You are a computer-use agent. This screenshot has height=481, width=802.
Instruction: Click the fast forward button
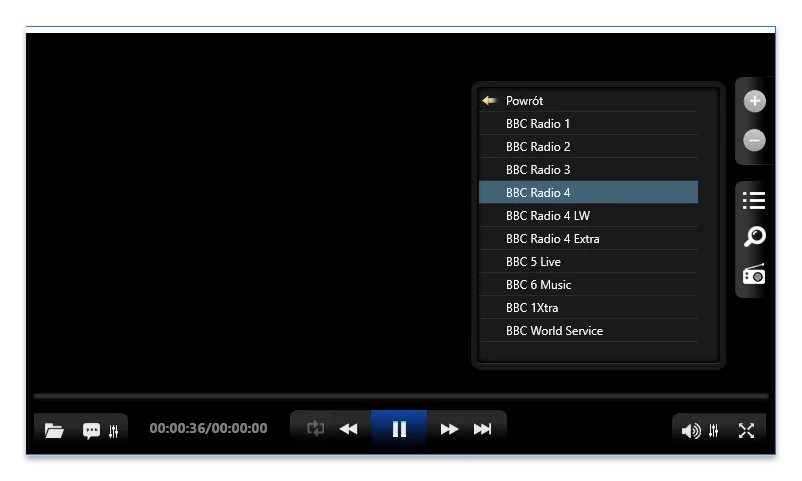449,429
